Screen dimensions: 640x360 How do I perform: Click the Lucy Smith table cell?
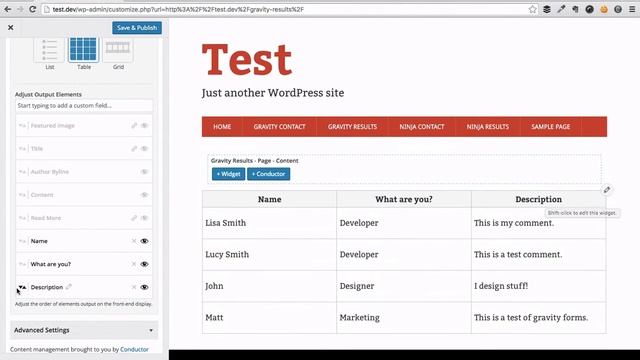coord(269,255)
